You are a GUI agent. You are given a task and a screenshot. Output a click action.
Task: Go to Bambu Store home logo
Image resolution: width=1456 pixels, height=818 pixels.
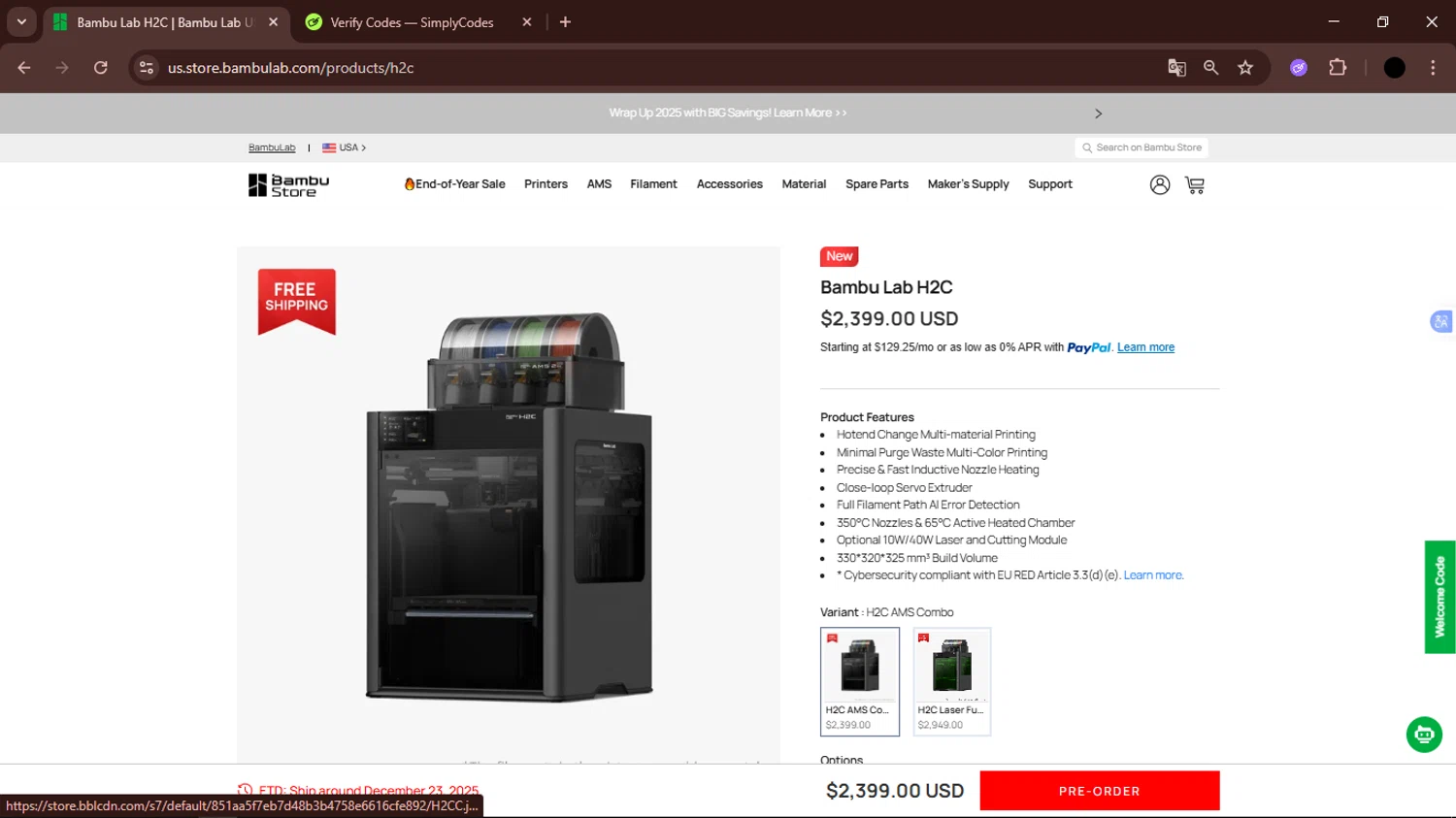pyautogui.click(x=289, y=185)
